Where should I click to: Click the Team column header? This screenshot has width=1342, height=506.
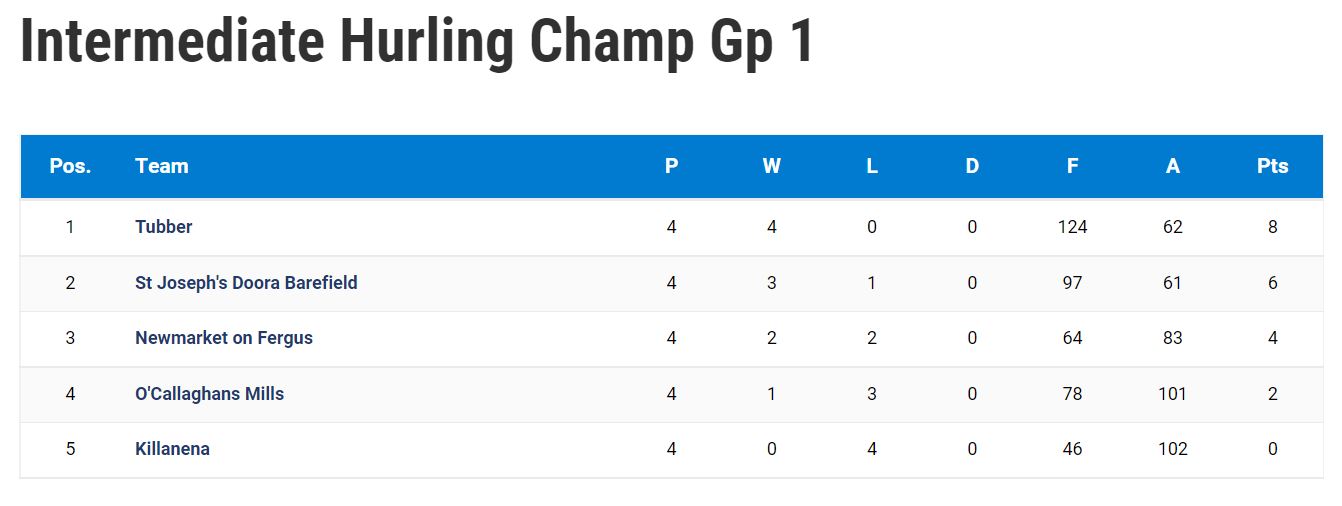click(162, 166)
